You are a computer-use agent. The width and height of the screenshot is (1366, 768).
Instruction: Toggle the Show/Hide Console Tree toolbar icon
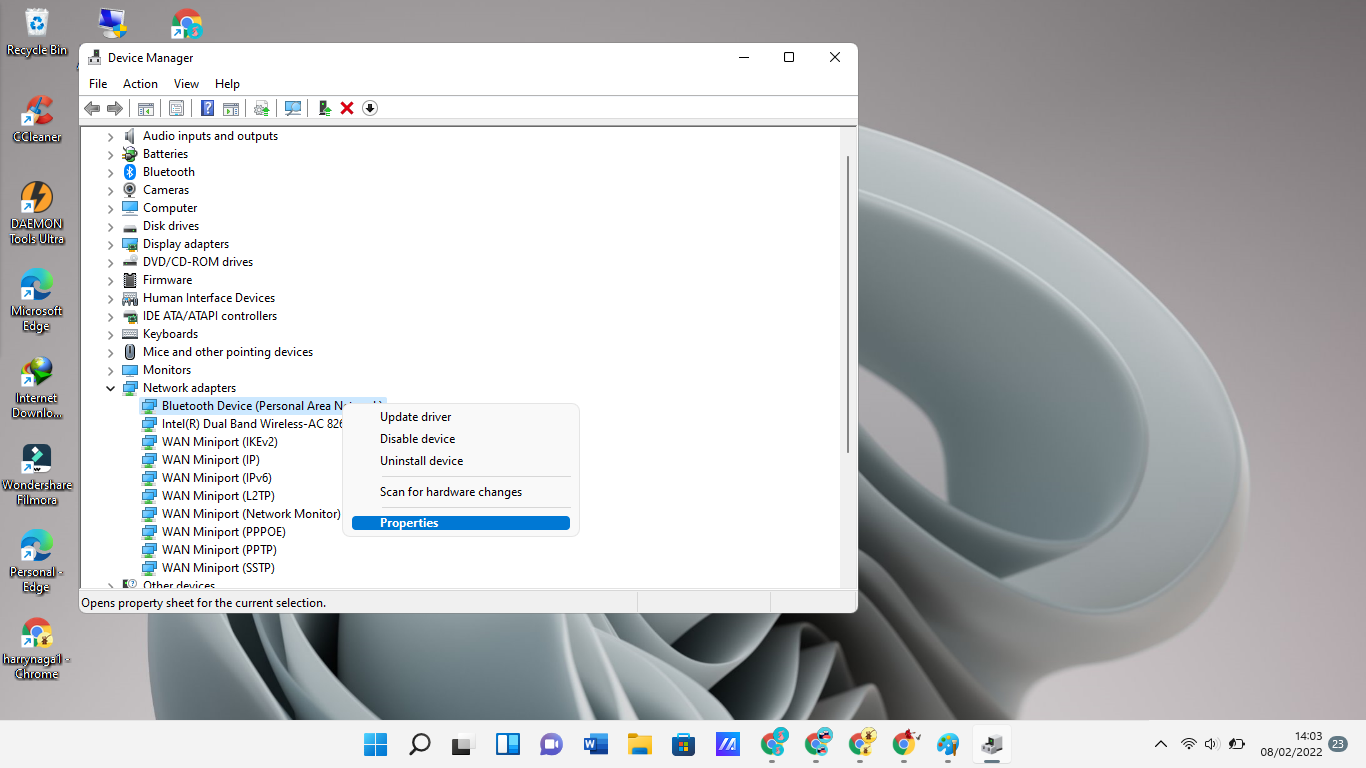(146, 108)
